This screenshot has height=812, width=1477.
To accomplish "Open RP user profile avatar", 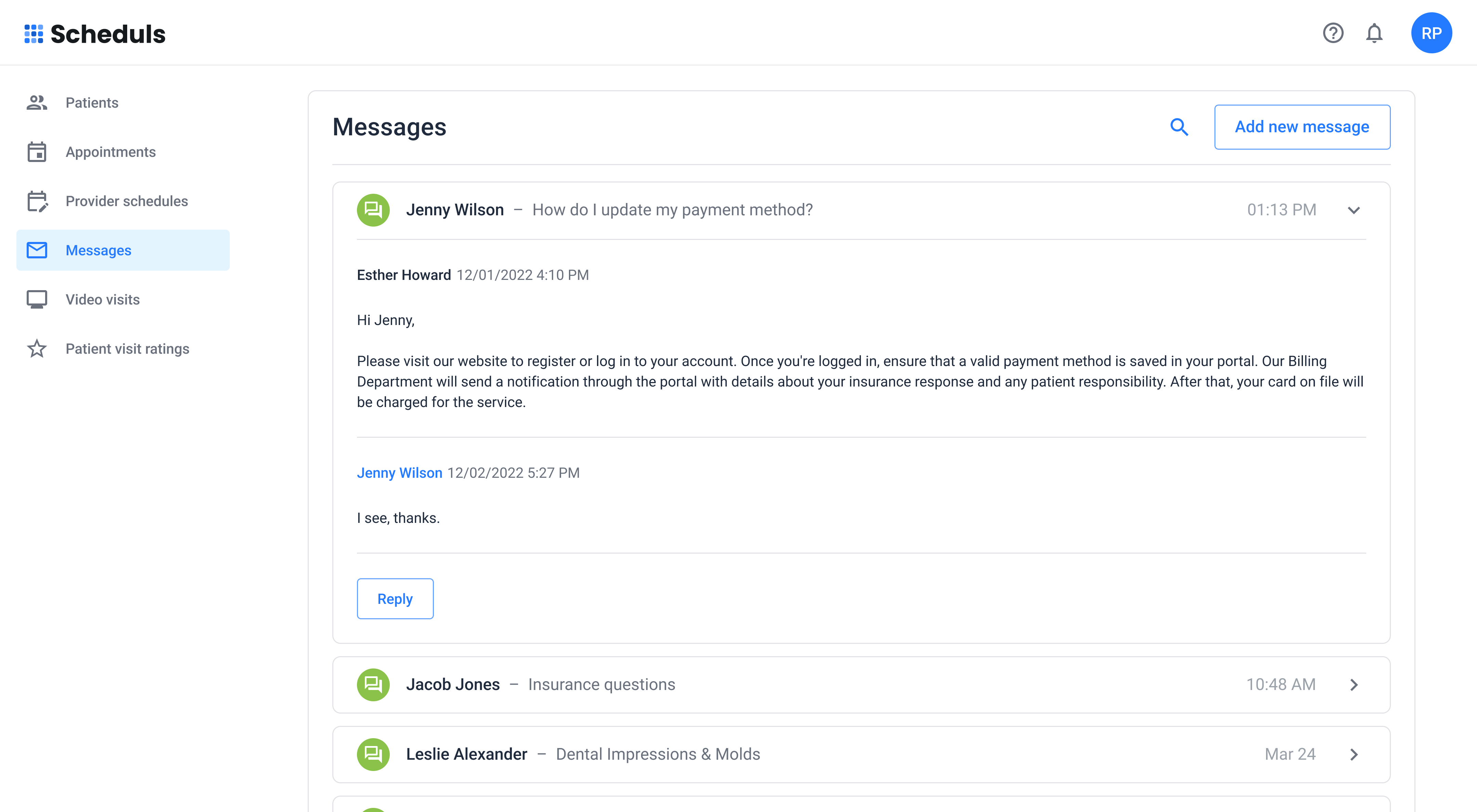I will pos(1431,33).
